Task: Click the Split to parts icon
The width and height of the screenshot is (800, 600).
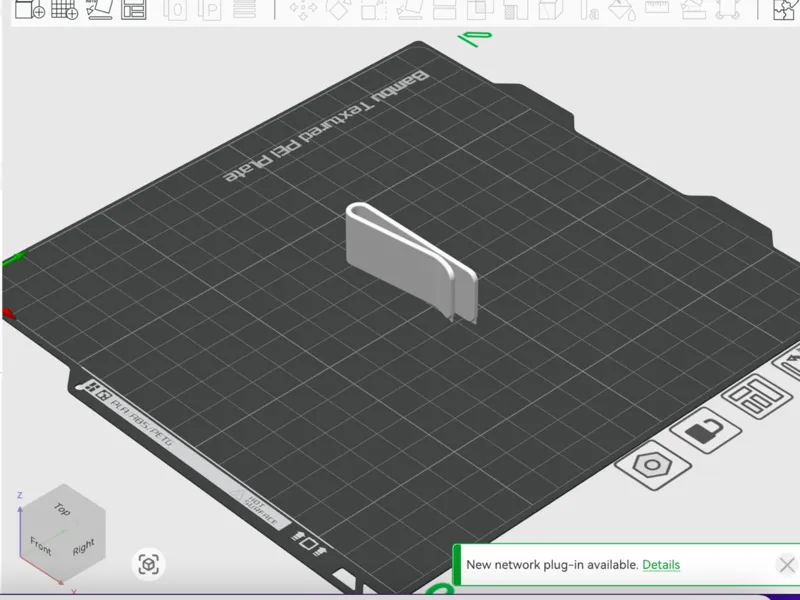Action: pyautogui.click(x=210, y=9)
